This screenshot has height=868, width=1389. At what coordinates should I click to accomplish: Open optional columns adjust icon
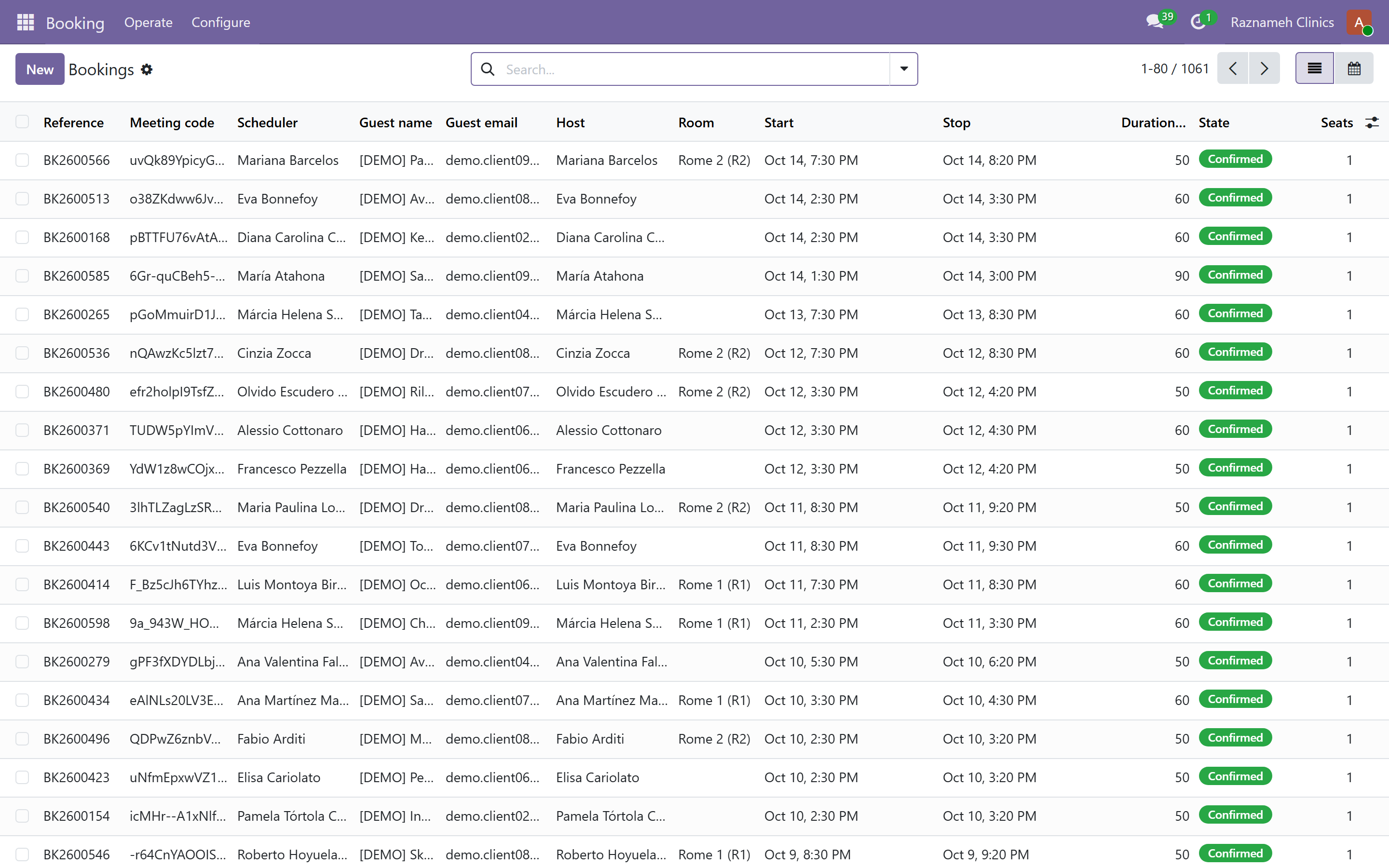1372,123
